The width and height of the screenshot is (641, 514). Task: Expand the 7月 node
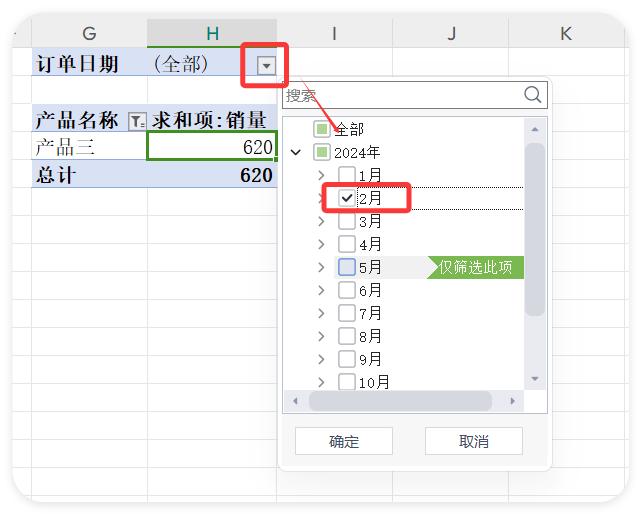(x=321, y=313)
